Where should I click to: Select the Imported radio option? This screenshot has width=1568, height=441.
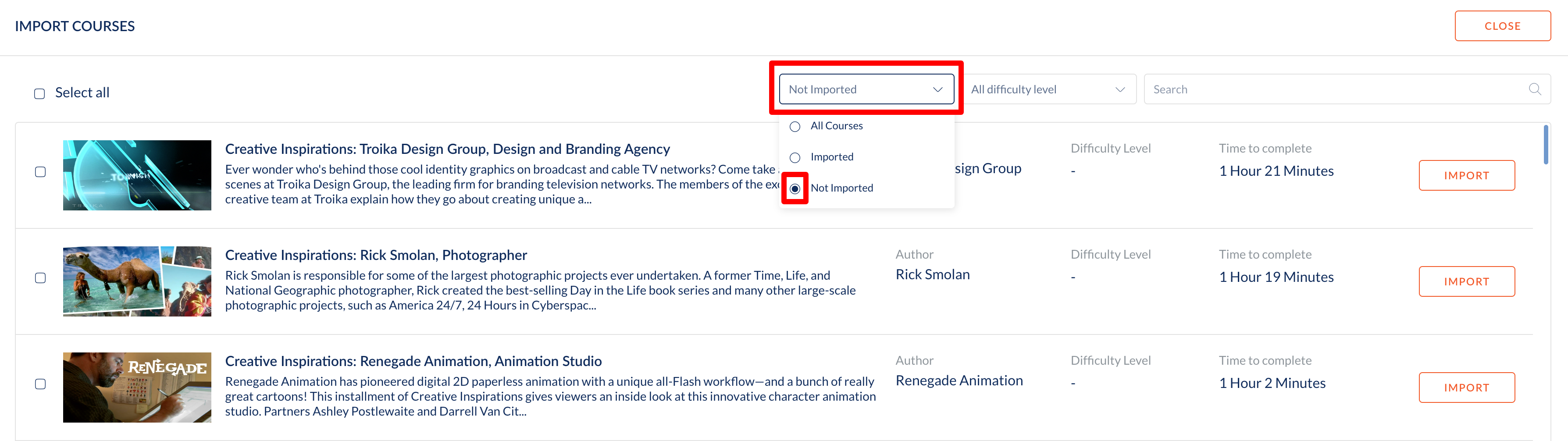tap(795, 157)
